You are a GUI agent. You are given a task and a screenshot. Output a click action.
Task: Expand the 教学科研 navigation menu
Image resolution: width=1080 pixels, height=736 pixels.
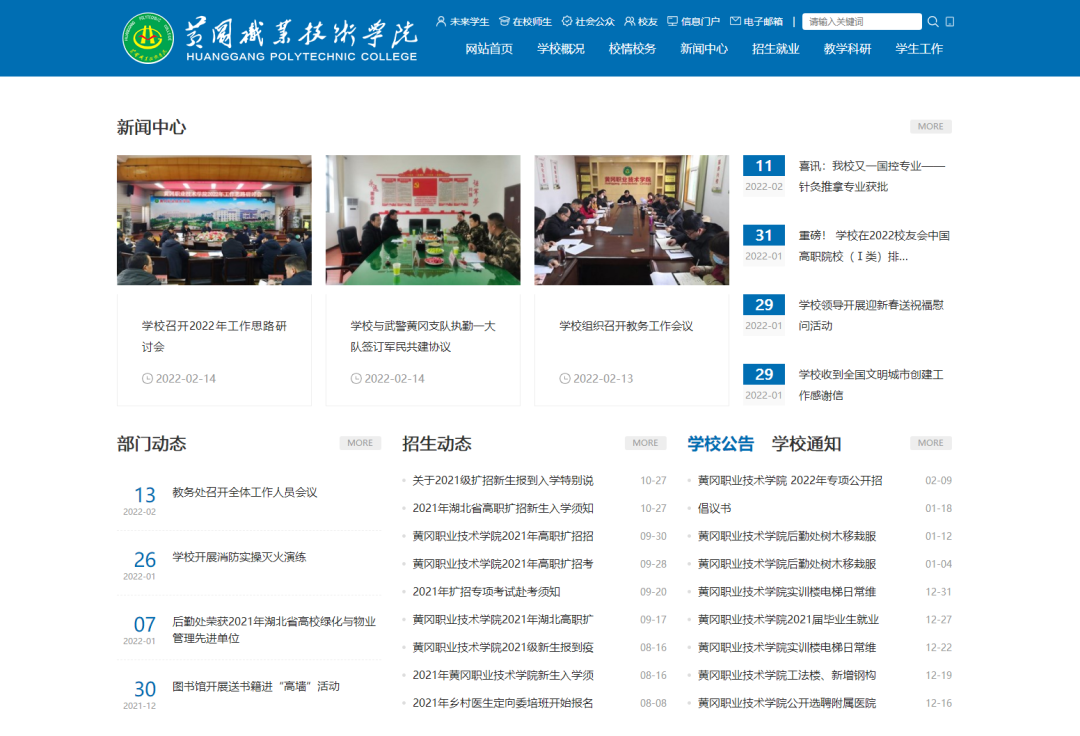(x=847, y=49)
